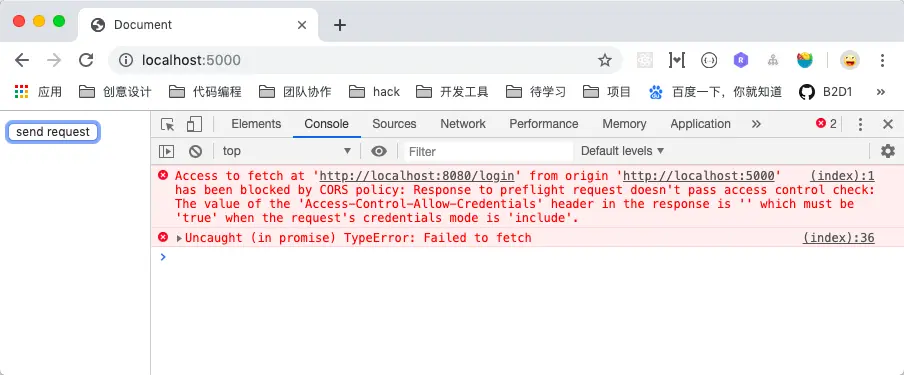Clear console with the block icon

click(x=195, y=151)
